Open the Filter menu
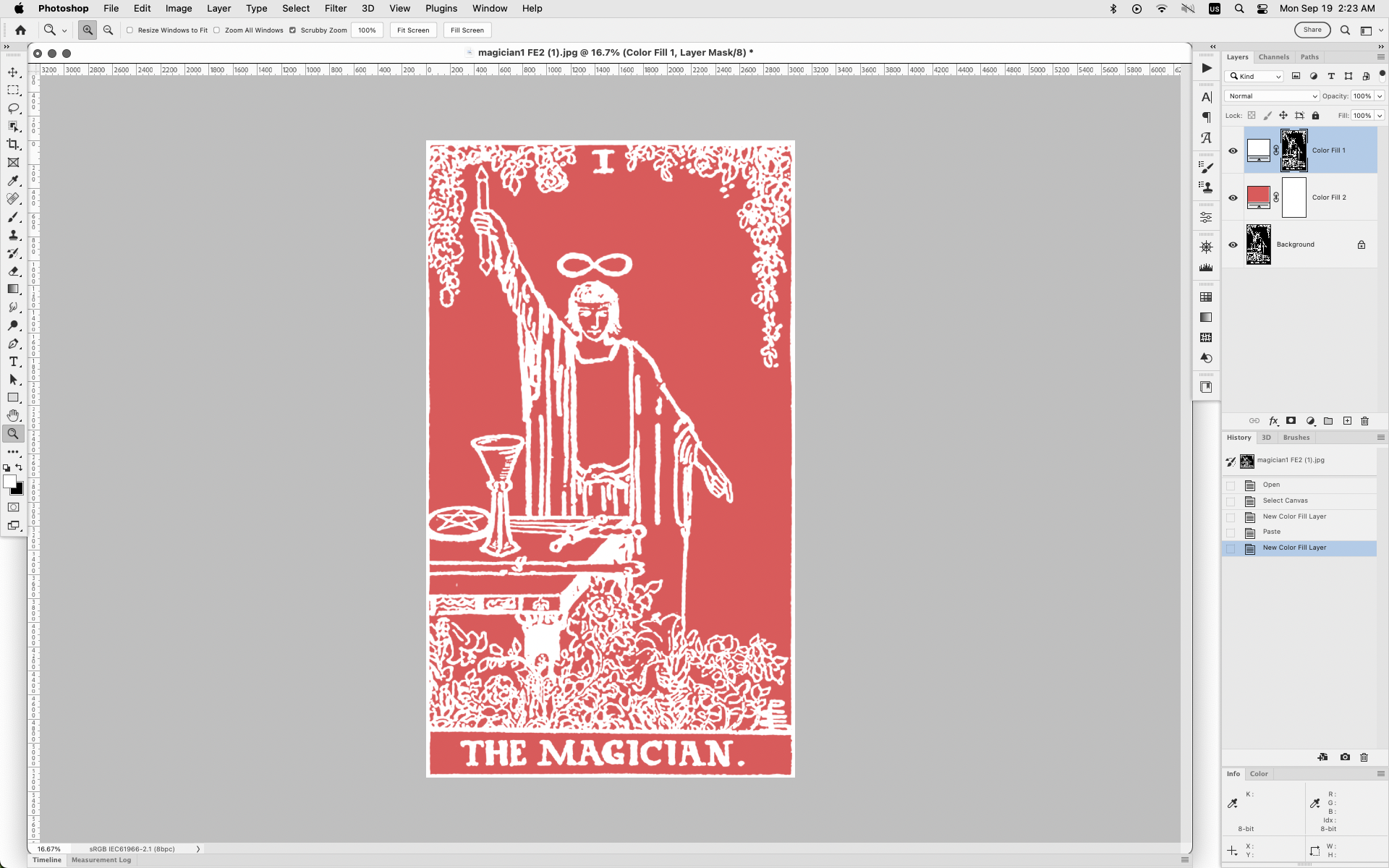The image size is (1389, 868). (336, 8)
